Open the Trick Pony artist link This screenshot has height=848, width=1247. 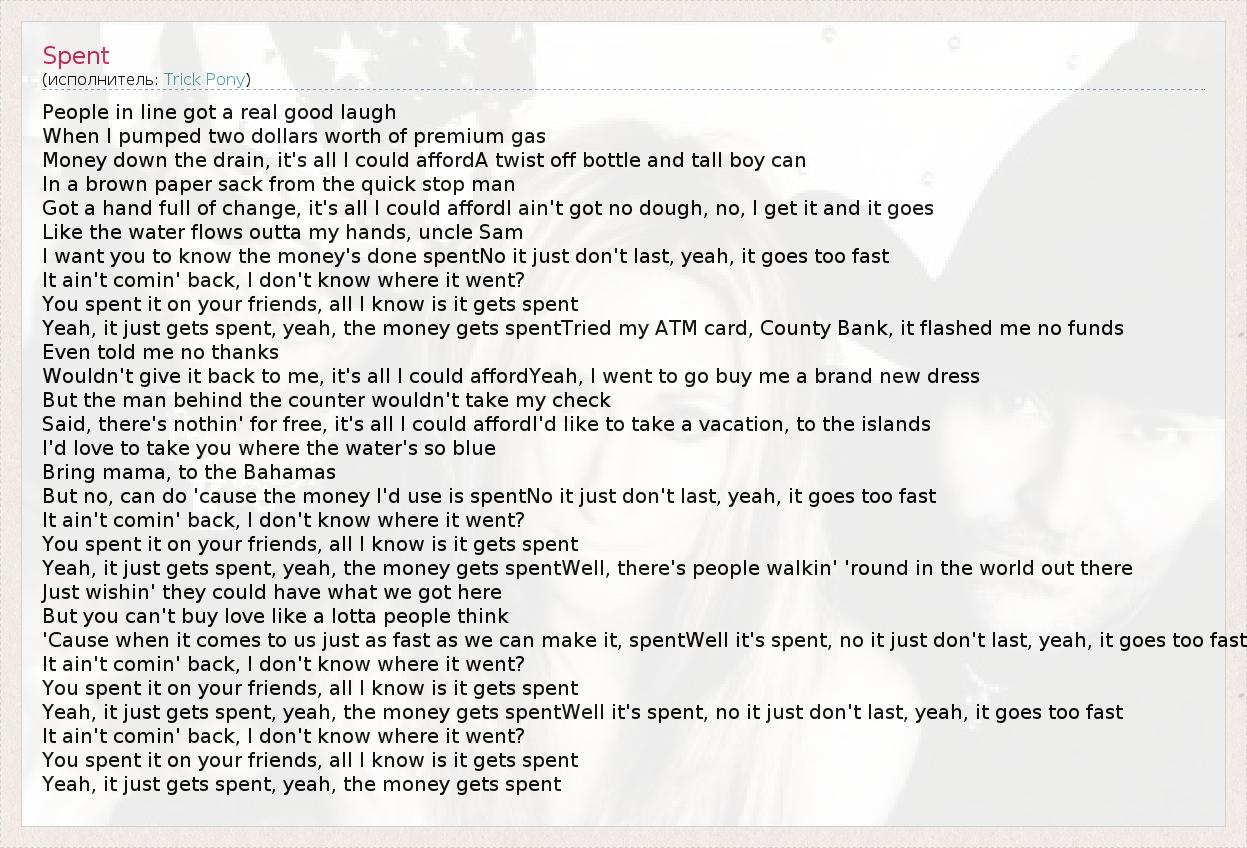(x=205, y=79)
